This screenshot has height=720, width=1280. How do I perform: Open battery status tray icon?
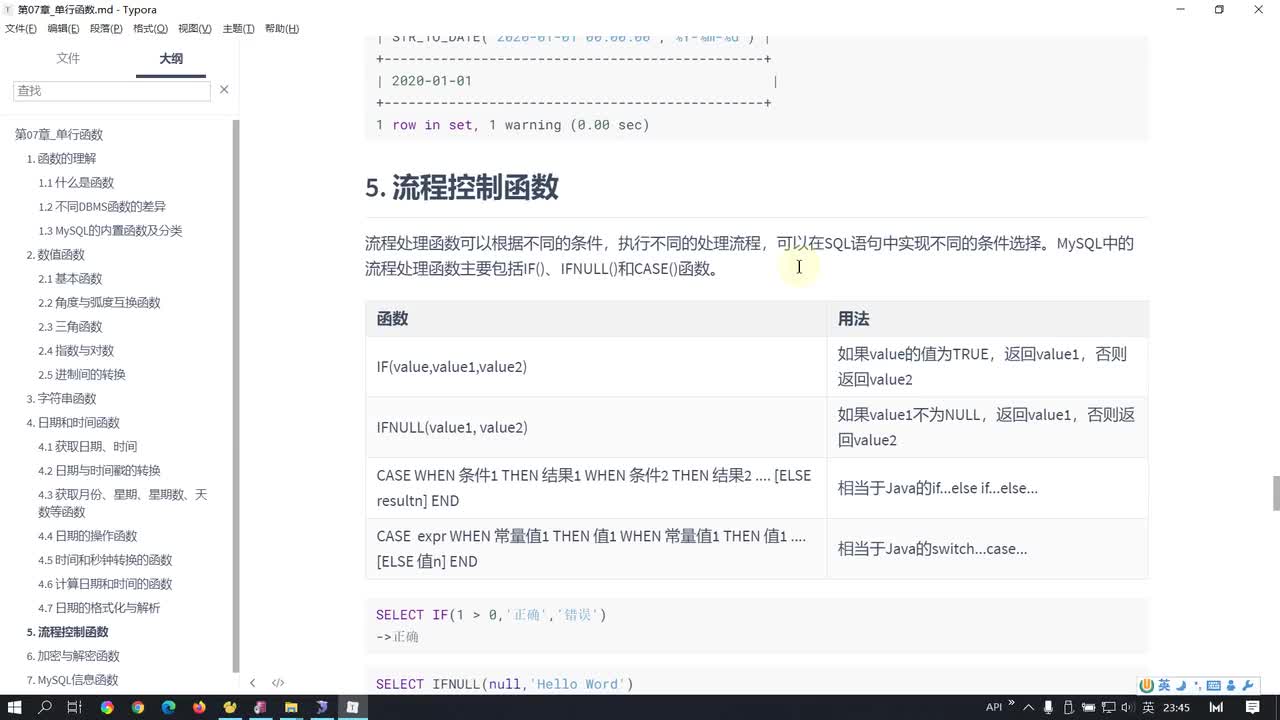pos(1088,707)
